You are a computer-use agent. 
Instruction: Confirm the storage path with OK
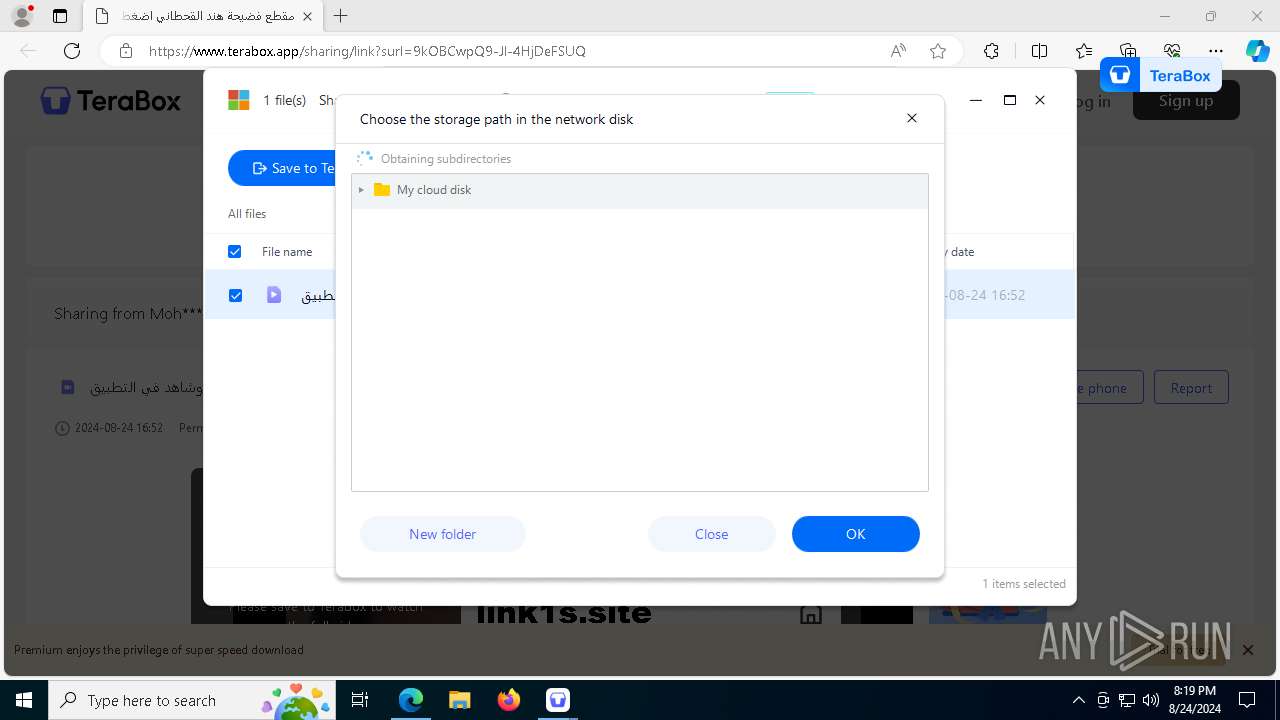855,534
